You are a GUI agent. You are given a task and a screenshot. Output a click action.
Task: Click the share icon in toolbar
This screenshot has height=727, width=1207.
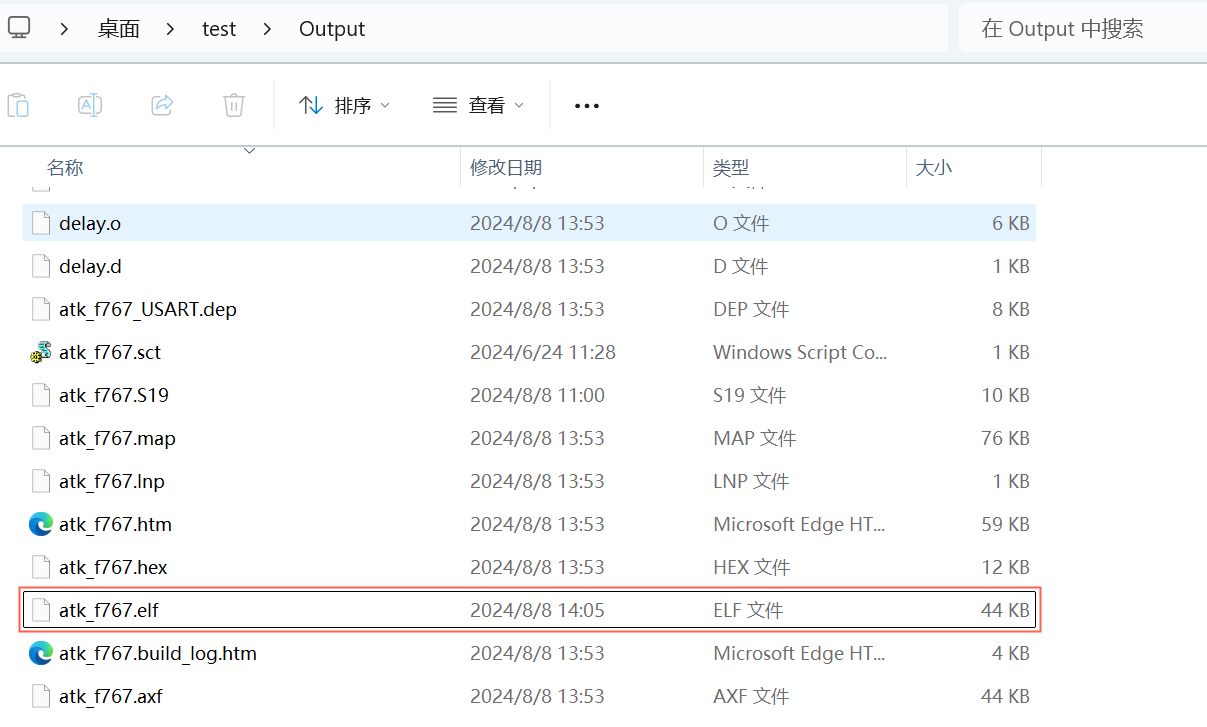tap(162, 105)
